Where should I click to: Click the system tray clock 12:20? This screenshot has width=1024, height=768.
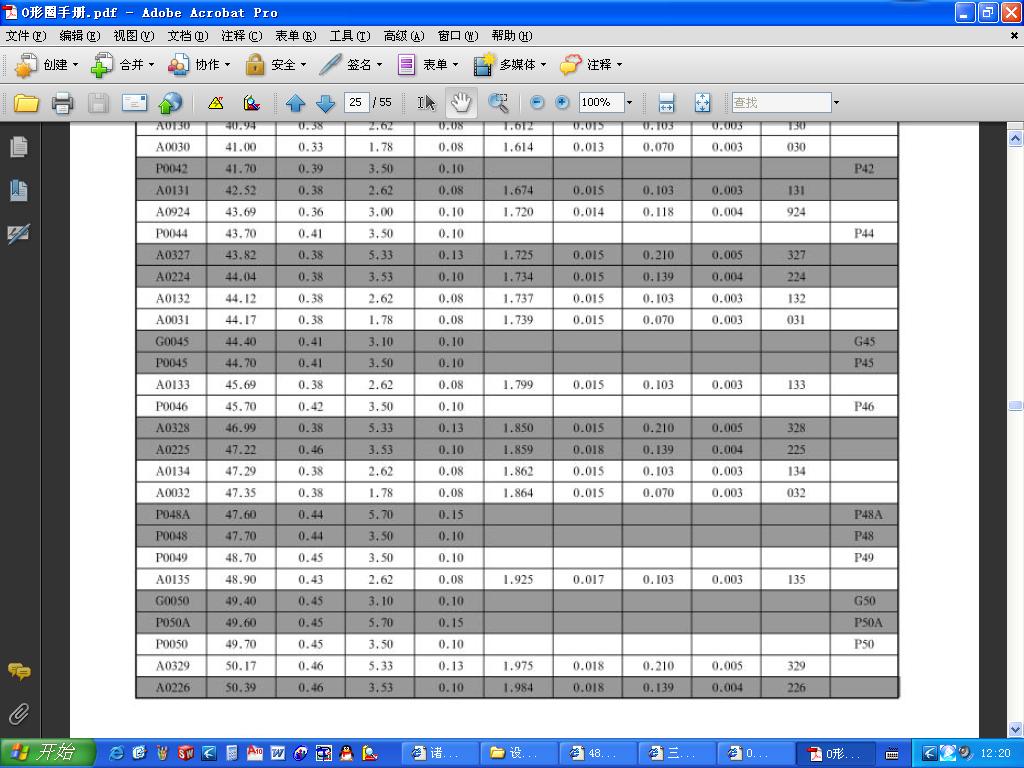pyautogui.click(x=995, y=753)
